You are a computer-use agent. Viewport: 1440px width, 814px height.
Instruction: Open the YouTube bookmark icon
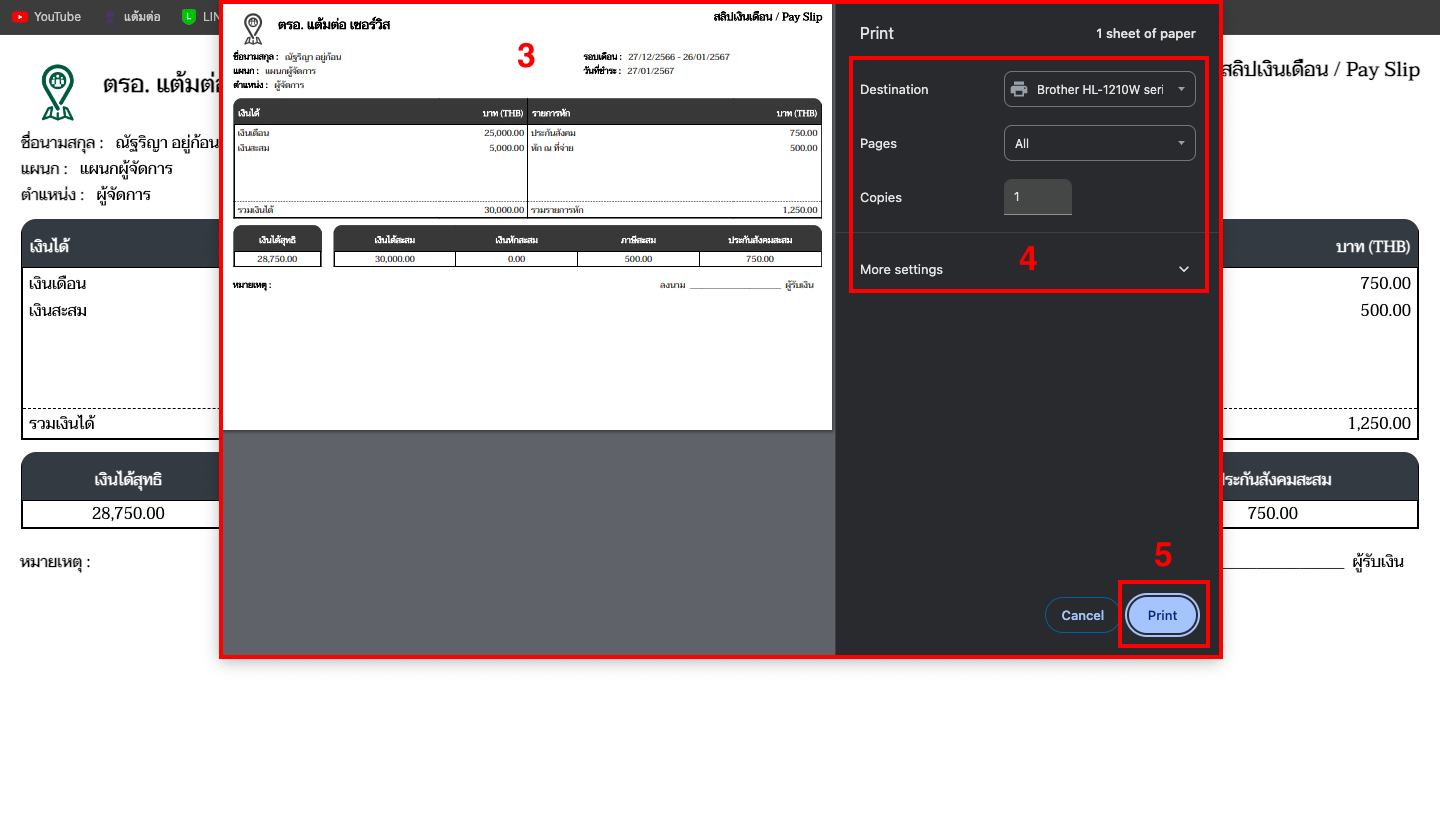coord(19,17)
